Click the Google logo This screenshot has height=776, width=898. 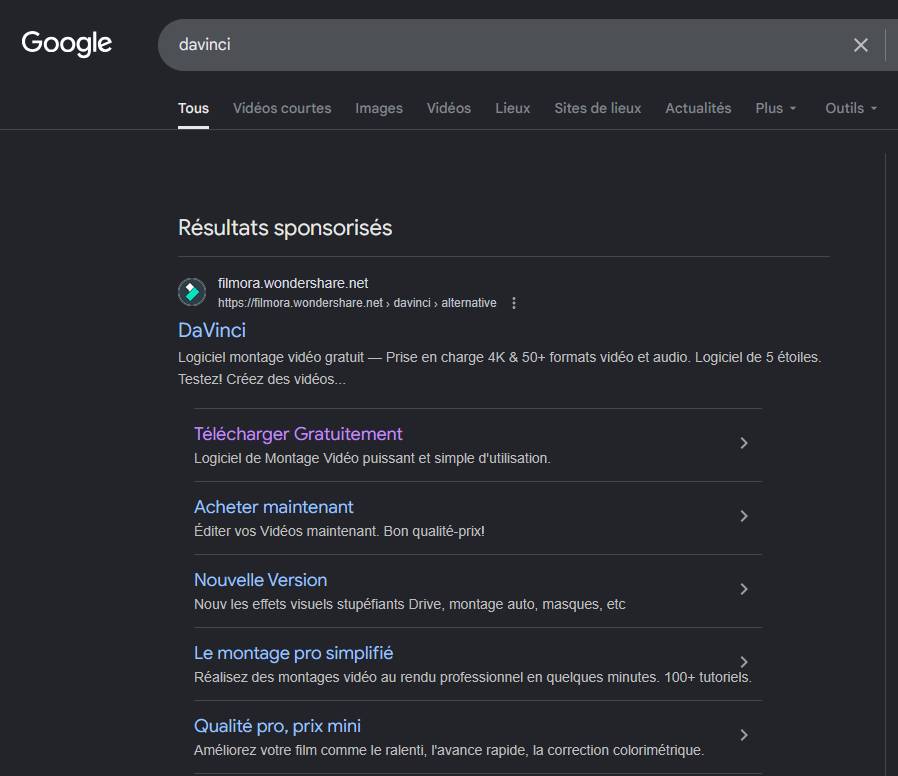coord(66,44)
